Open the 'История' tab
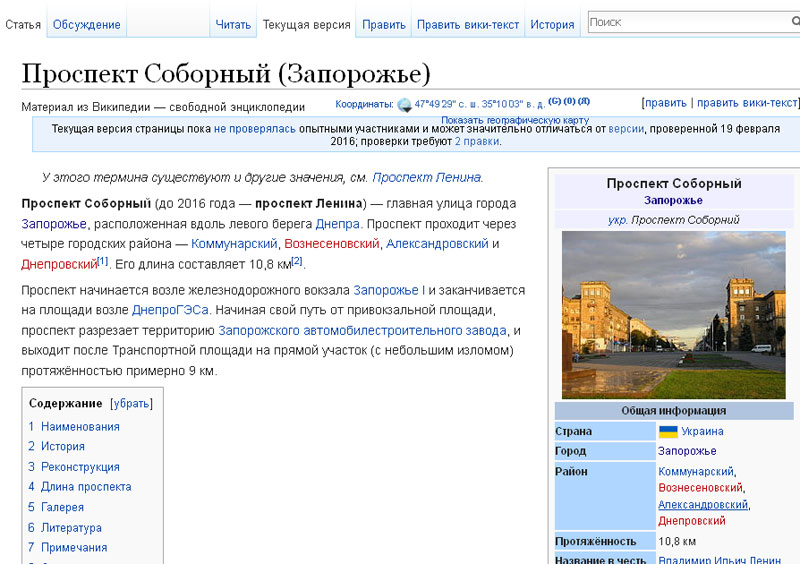800x564 pixels. click(552, 24)
